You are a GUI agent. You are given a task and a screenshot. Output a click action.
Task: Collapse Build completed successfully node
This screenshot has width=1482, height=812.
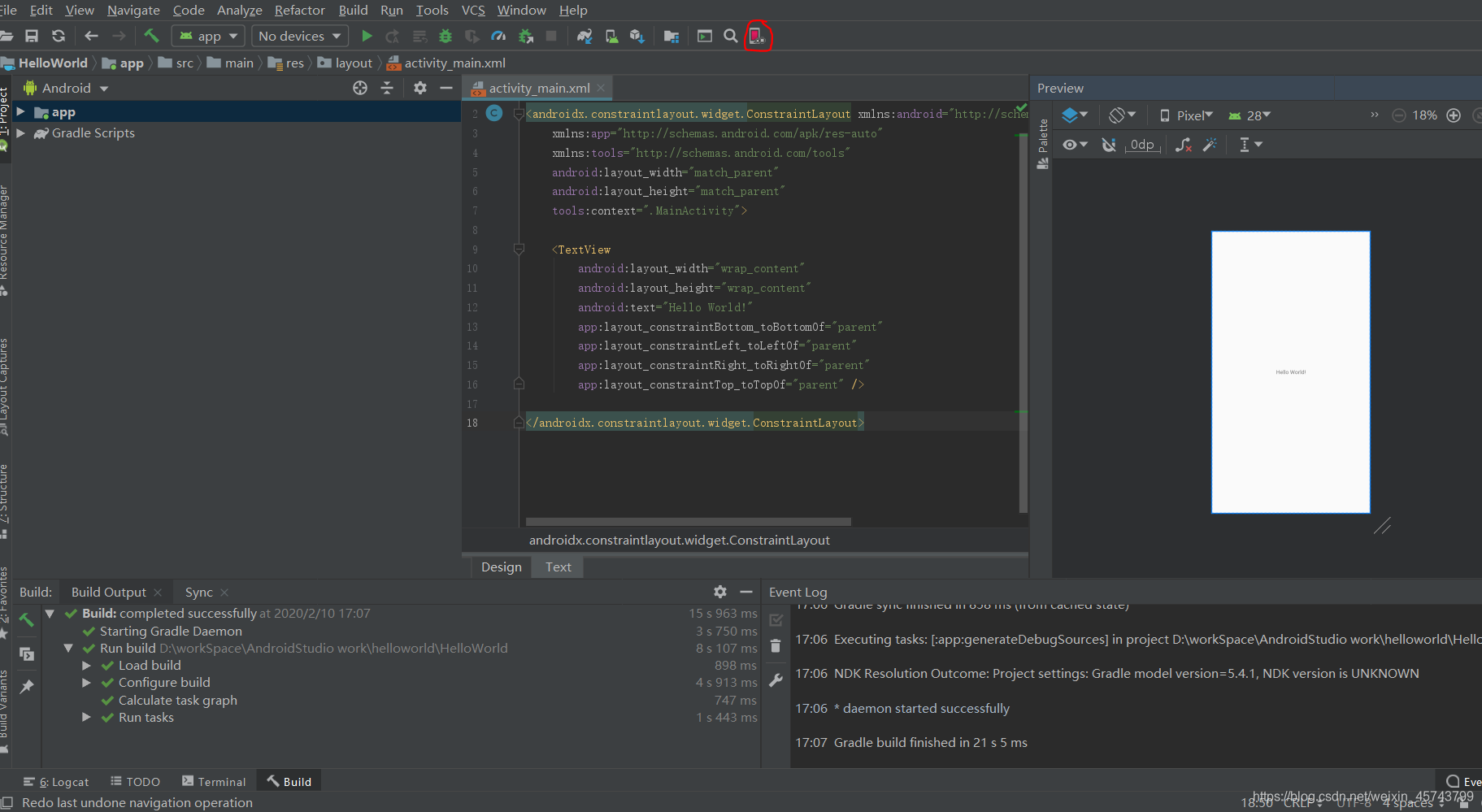click(50, 614)
